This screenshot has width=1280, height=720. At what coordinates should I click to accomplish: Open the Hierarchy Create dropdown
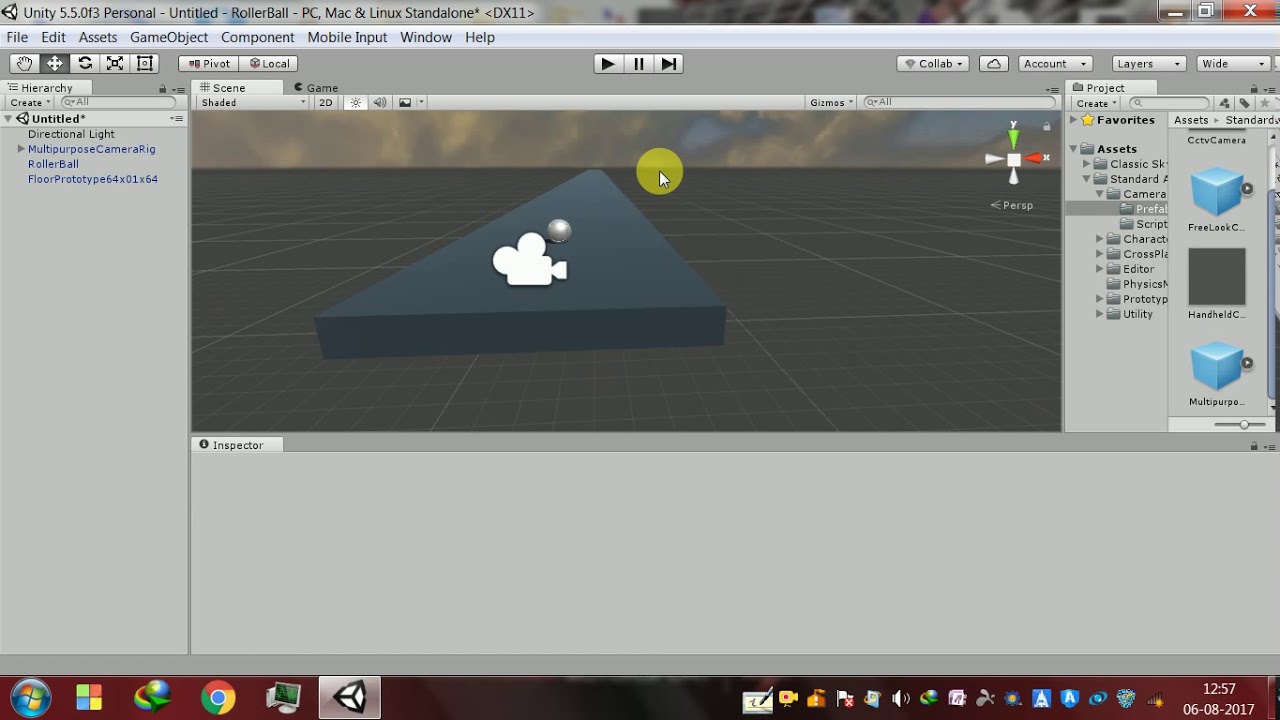(x=30, y=102)
